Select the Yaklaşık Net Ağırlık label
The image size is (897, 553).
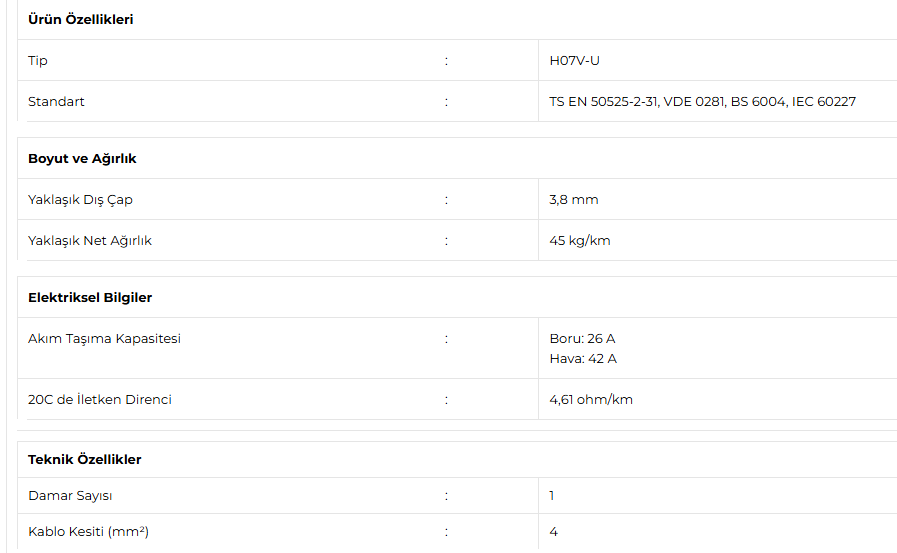(90, 241)
